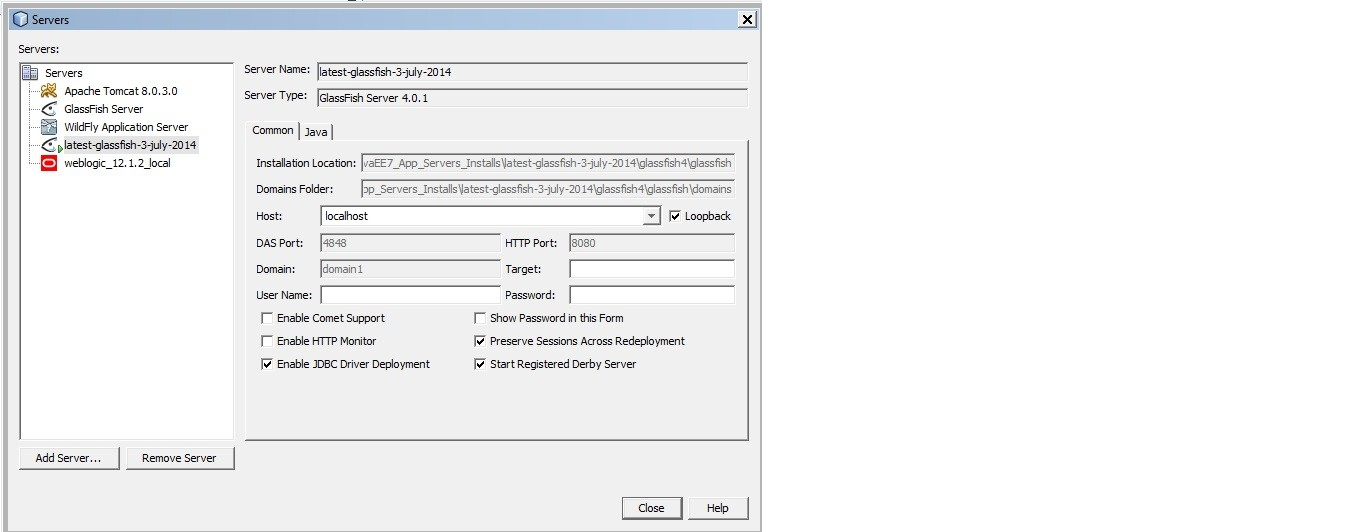The width and height of the screenshot is (1356, 532).
Task: Check Show Password in this Form
Action: (480, 318)
